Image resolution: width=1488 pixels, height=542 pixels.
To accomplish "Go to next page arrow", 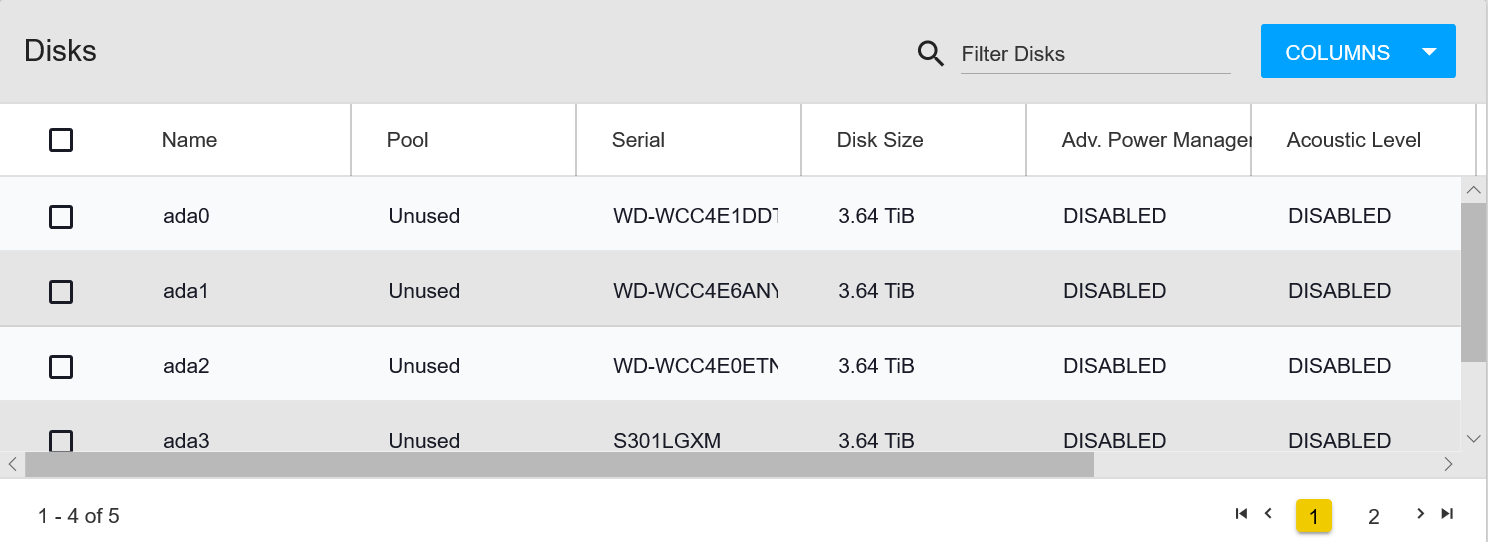I will [x=1420, y=514].
